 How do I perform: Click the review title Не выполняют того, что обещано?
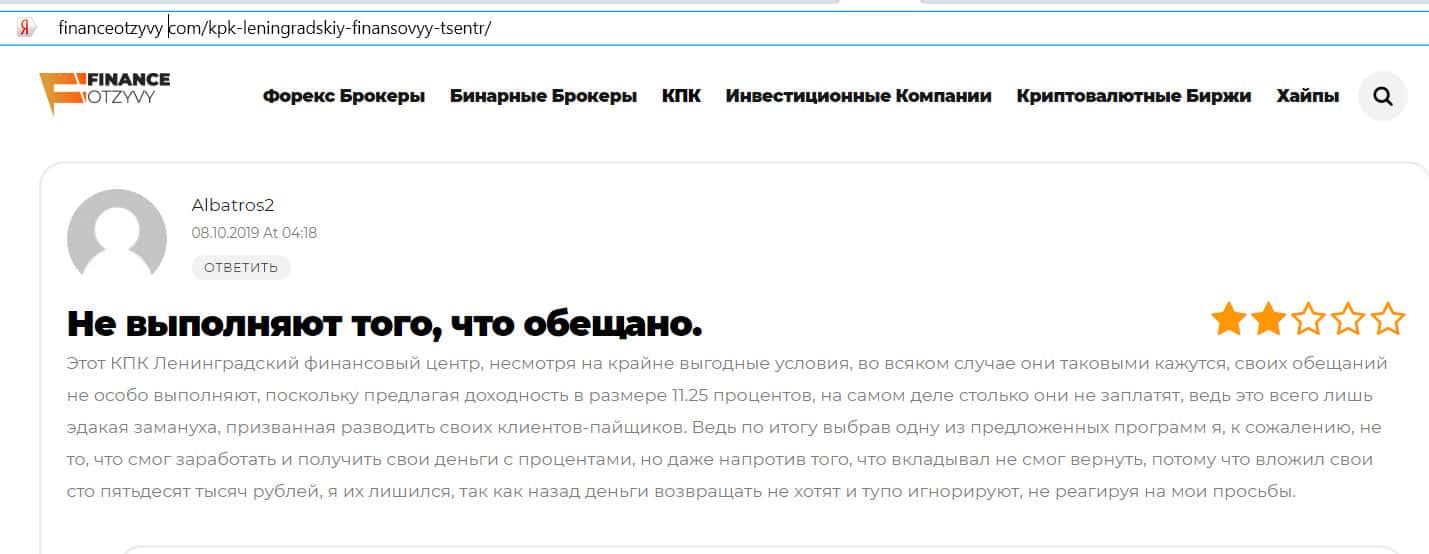[x=384, y=323]
